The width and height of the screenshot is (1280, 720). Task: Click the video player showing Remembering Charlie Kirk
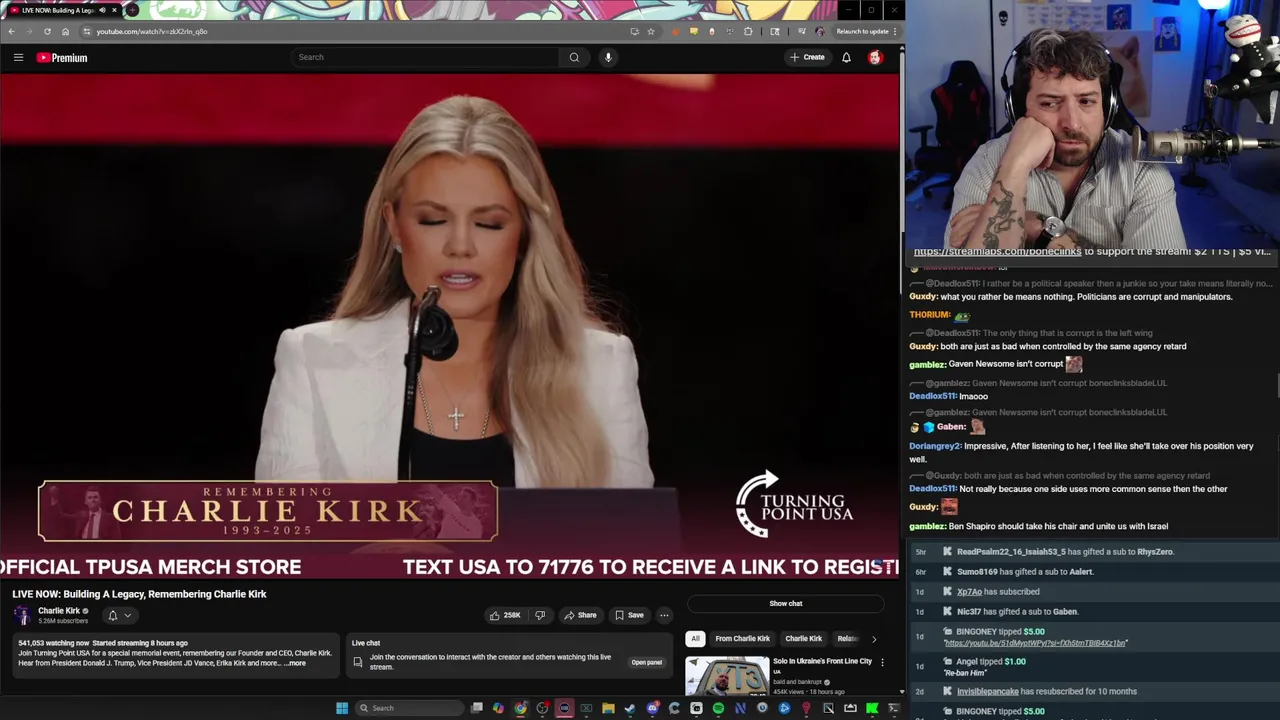pyautogui.click(x=449, y=326)
